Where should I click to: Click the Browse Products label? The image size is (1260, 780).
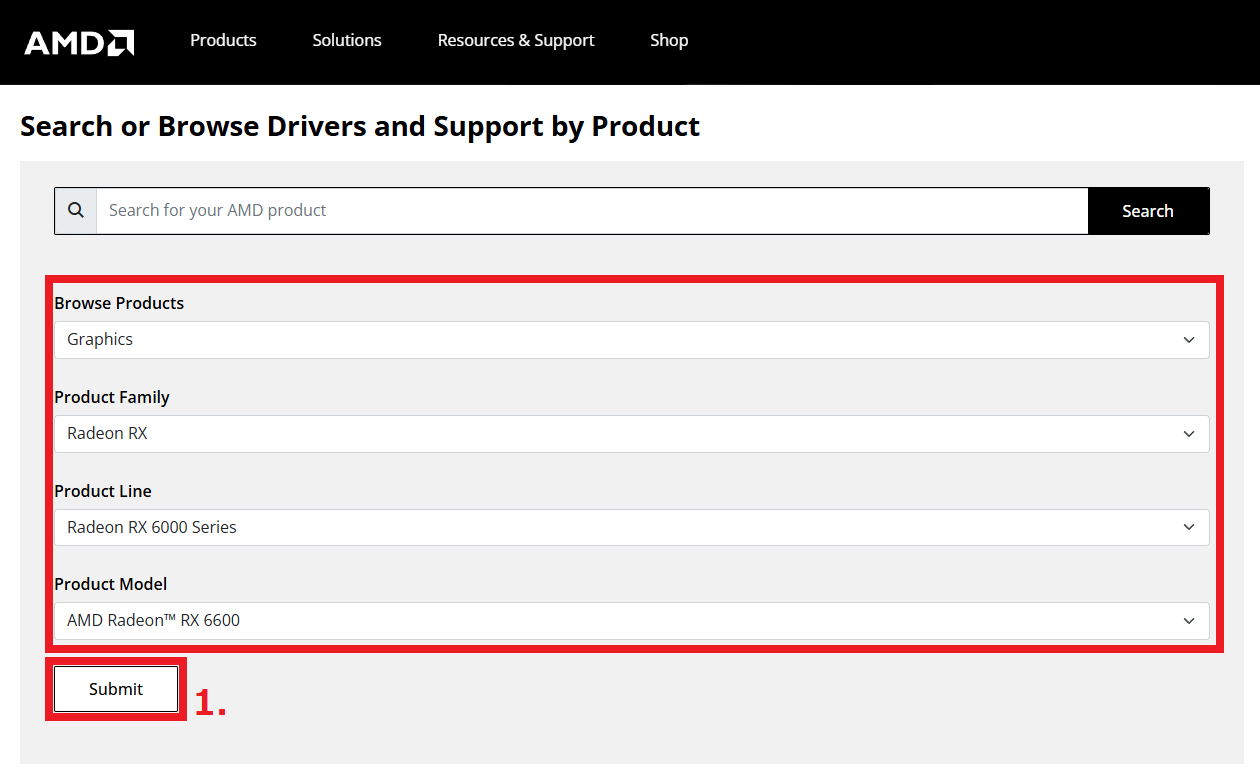[119, 303]
